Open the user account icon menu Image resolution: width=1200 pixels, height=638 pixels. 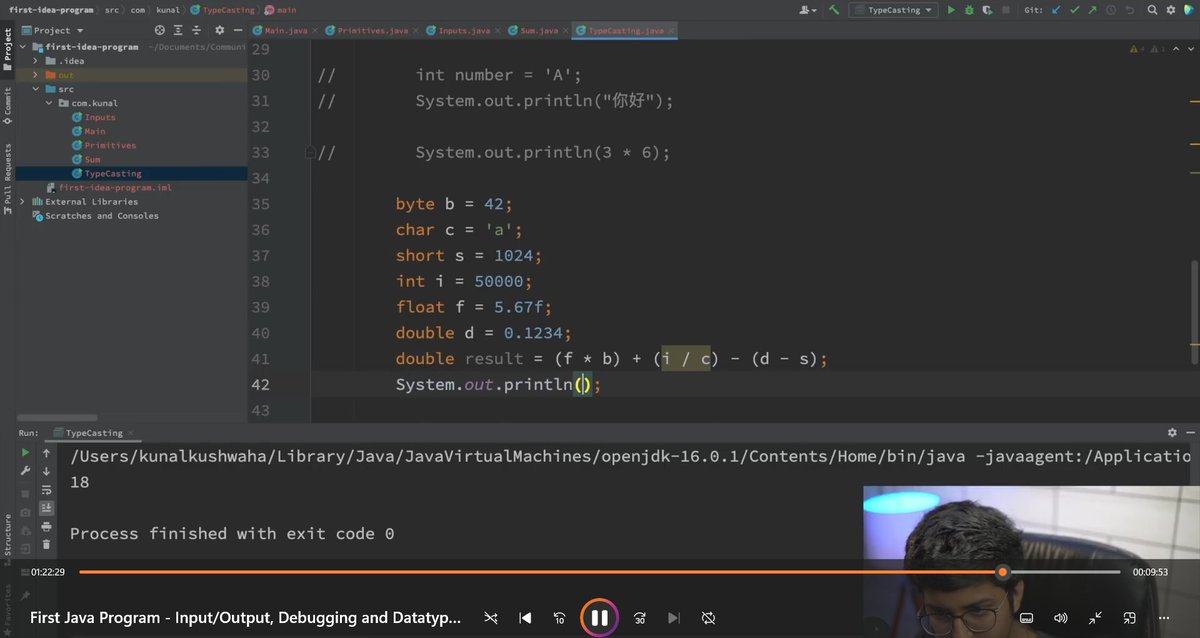click(808, 10)
